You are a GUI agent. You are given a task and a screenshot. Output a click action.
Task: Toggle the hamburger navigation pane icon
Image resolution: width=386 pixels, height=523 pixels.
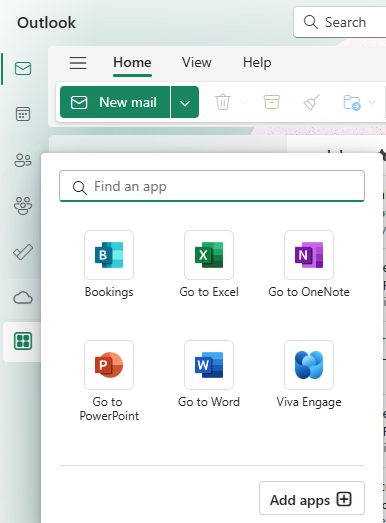click(x=78, y=63)
